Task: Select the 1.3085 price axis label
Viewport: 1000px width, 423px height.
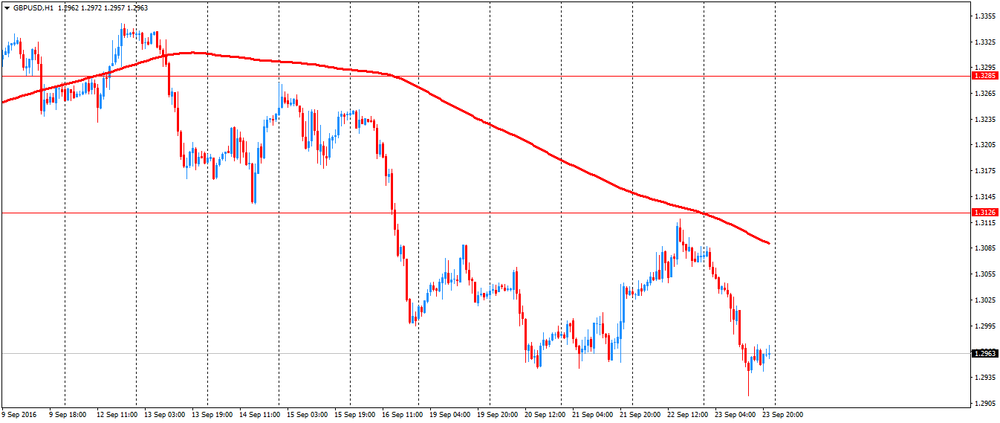Action: click(x=984, y=248)
